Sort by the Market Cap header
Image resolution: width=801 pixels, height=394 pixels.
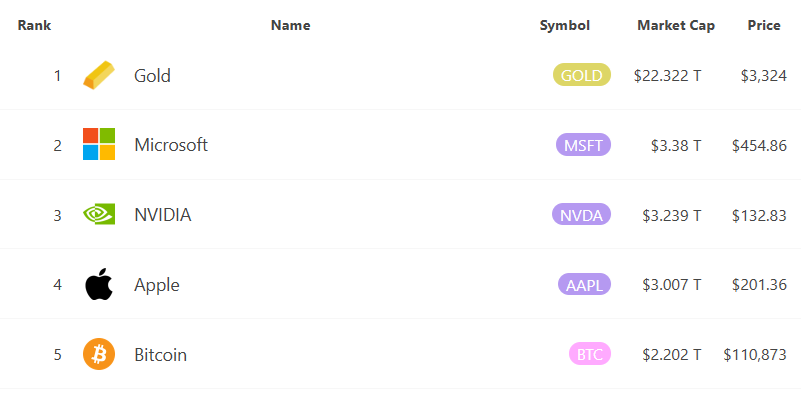[676, 25]
